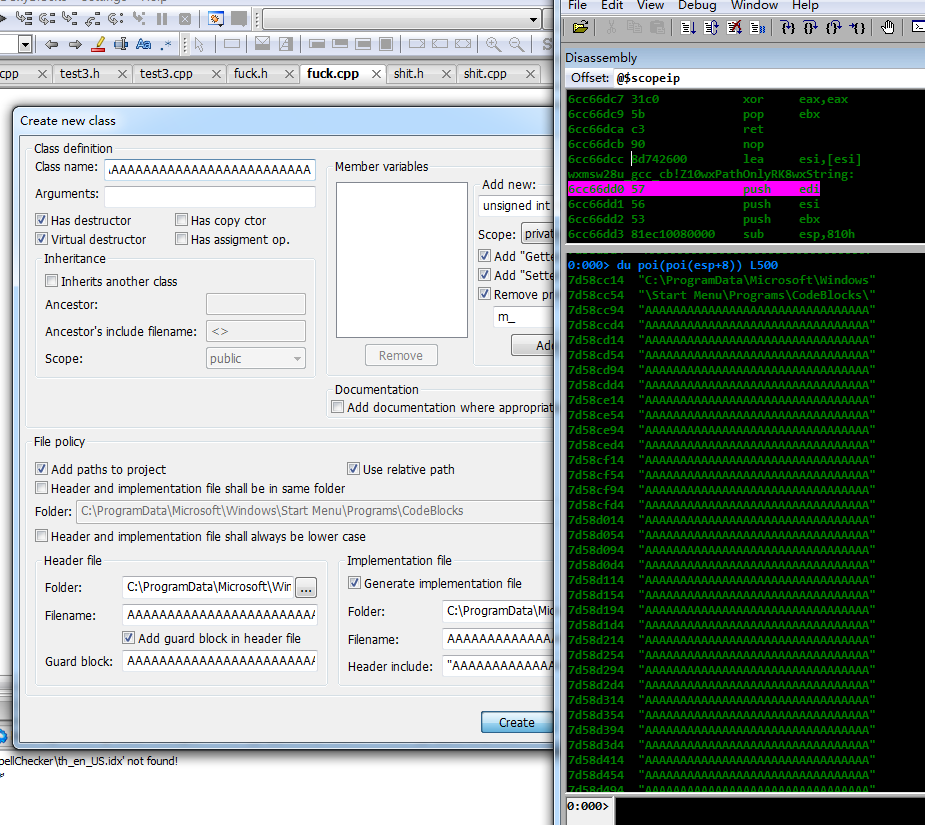Click the Create button
This screenshot has height=825, width=925.
point(517,722)
